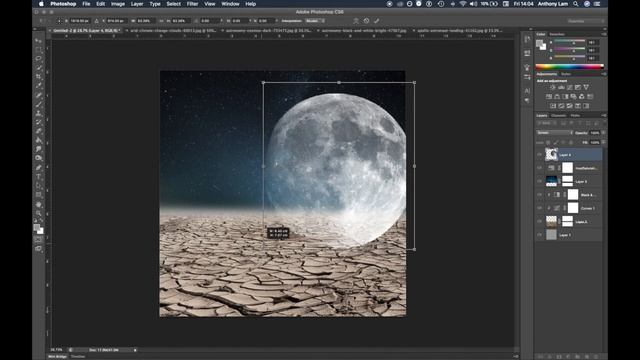The image size is (640, 360).
Task: Select the Zoom tool
Action: [x=38, y=213]
